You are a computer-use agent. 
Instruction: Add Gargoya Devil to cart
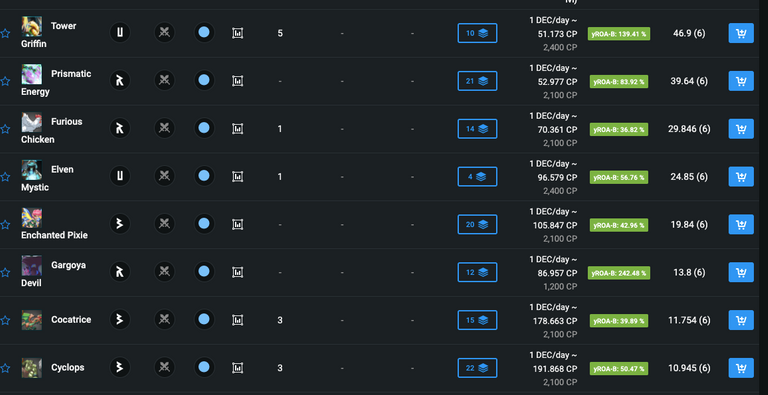click(x=741, y=272)
